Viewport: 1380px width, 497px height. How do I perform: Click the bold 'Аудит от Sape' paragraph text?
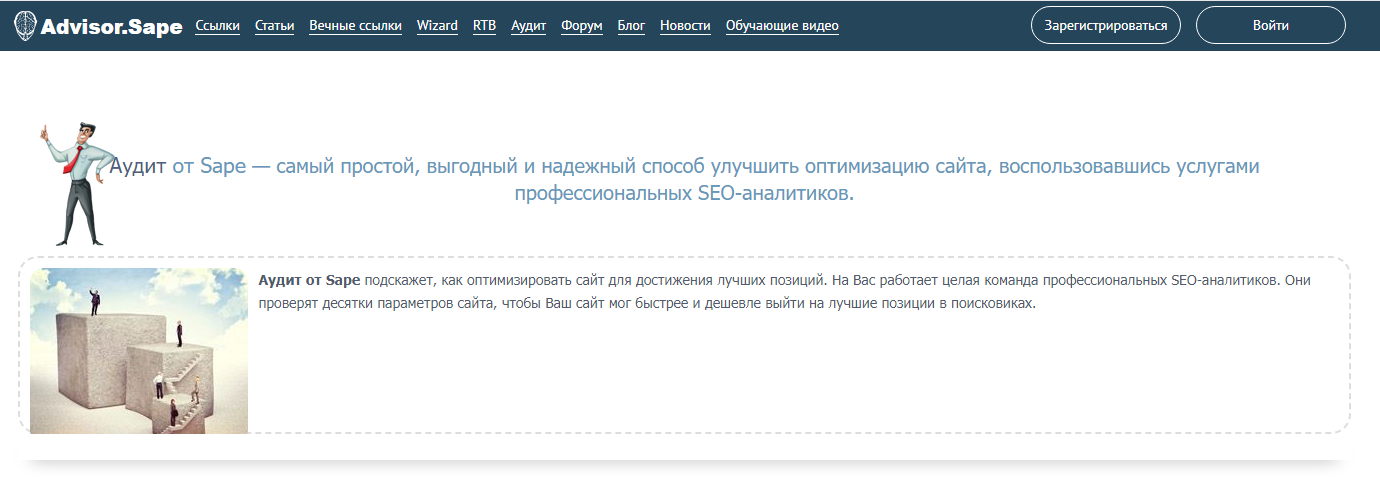coord(309,281)
